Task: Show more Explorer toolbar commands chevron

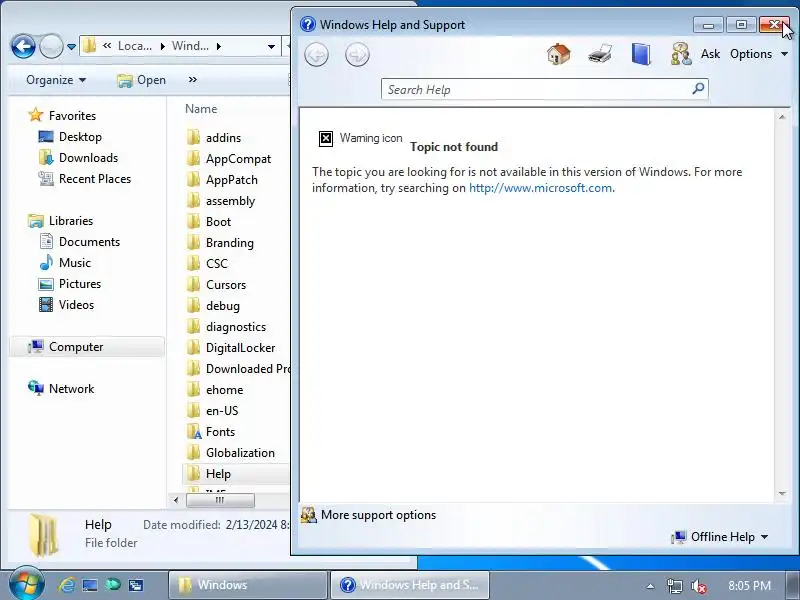Action: coord(192,80)
